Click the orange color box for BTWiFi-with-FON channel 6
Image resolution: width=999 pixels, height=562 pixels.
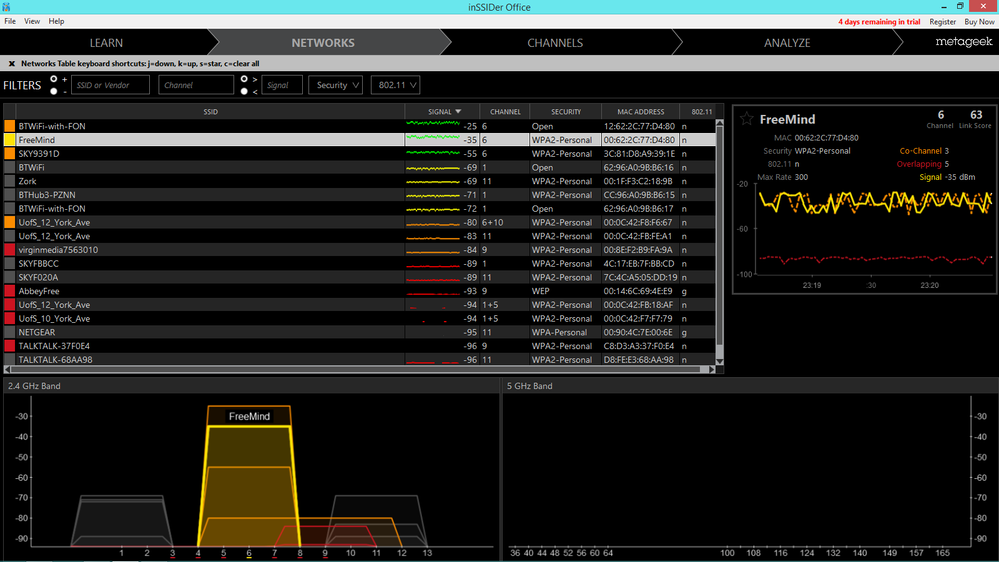pyautogui.click(x=10, y=126)
